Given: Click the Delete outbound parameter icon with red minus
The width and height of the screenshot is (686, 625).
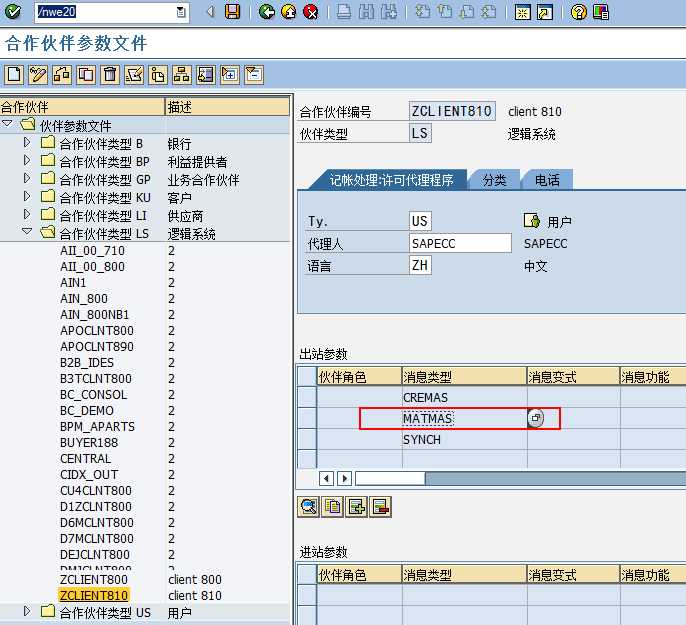Looking at the screenshot, I should tap(381, 507).
